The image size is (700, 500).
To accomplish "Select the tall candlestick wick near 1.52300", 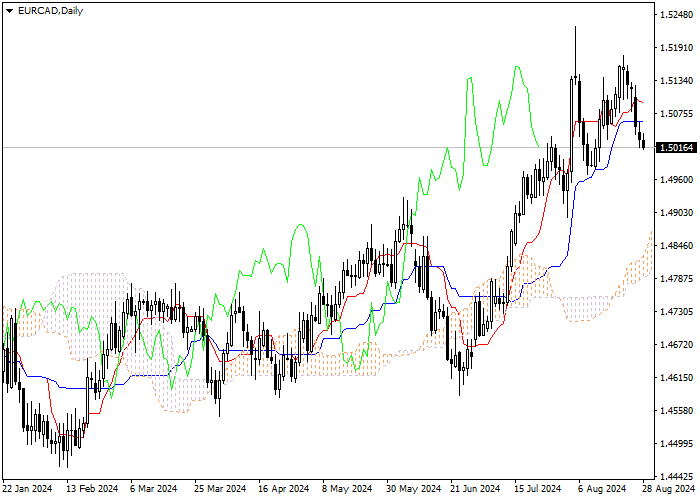I will [x=575, y=51].
